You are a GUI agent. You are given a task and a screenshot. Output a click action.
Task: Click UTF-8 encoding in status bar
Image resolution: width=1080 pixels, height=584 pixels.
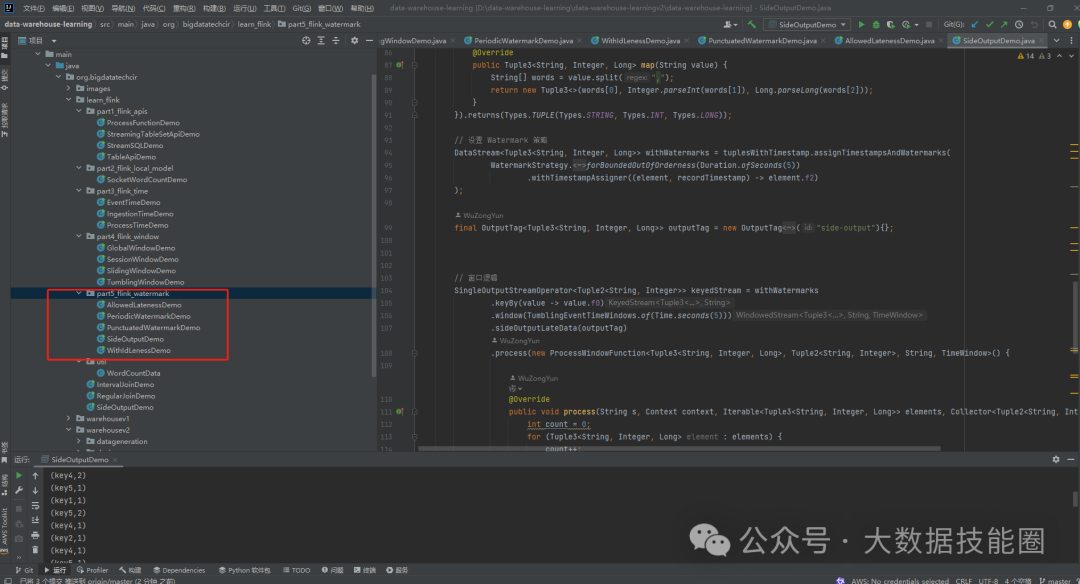click(x=988, y=581)
